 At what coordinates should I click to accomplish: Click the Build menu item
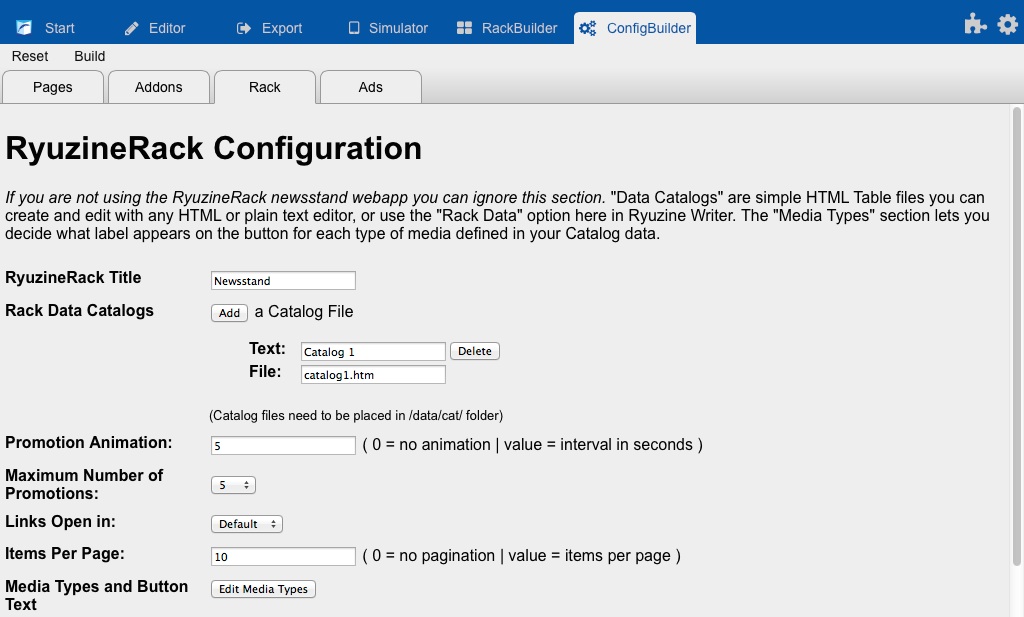point(90,56)
